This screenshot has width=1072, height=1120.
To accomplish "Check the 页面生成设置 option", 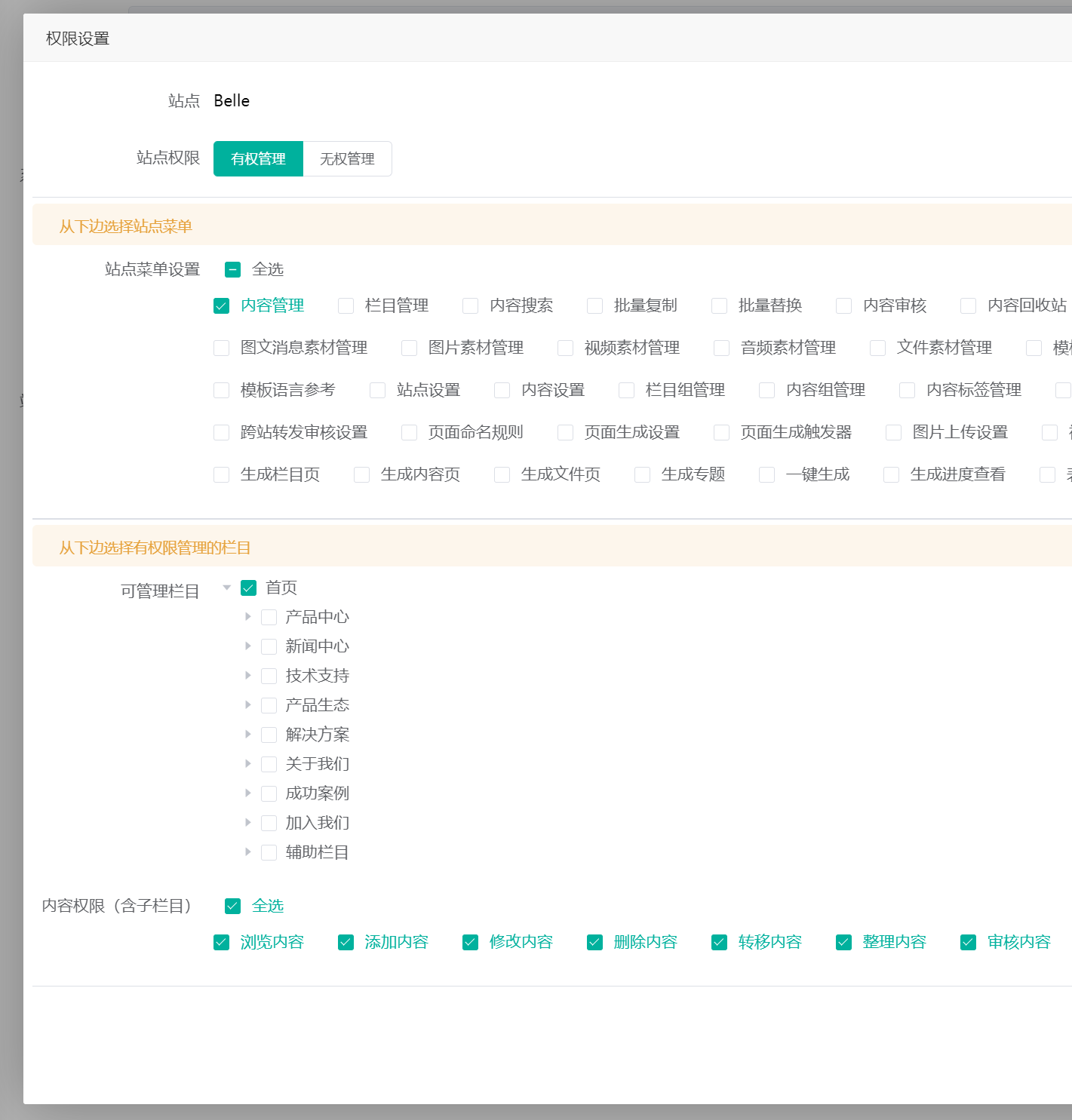I will click(x=565, y=432).
